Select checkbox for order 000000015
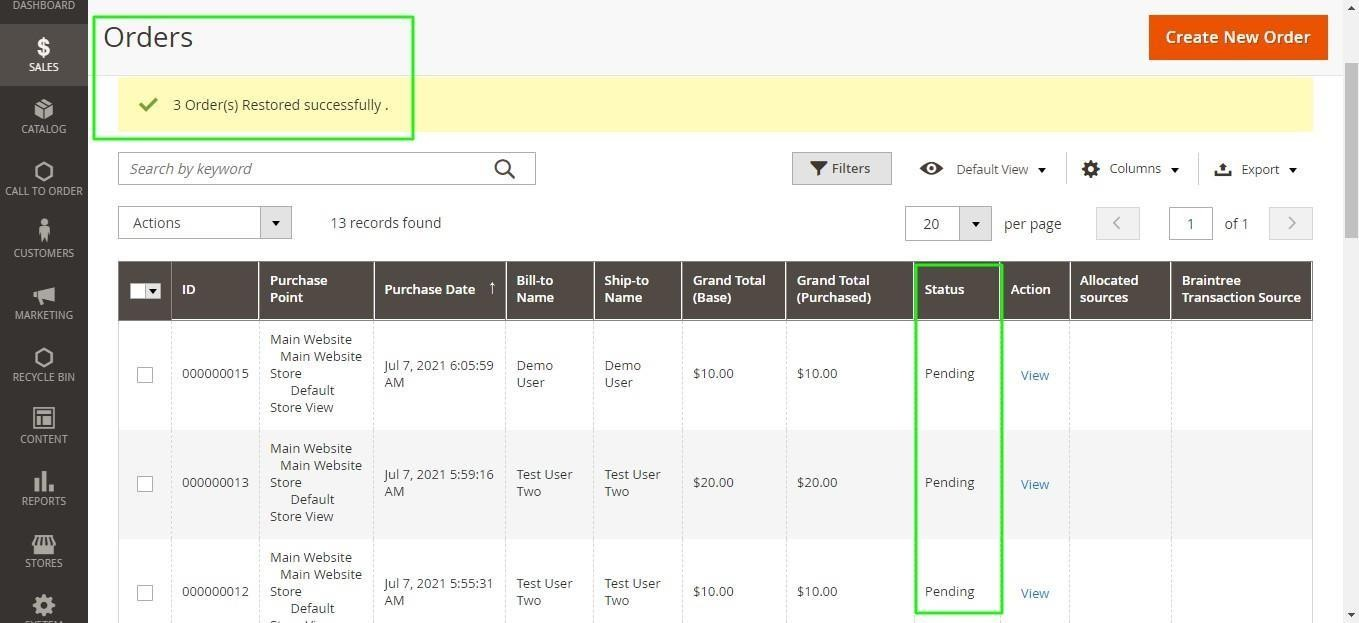 pyautogui.click(x=145, y=375)
